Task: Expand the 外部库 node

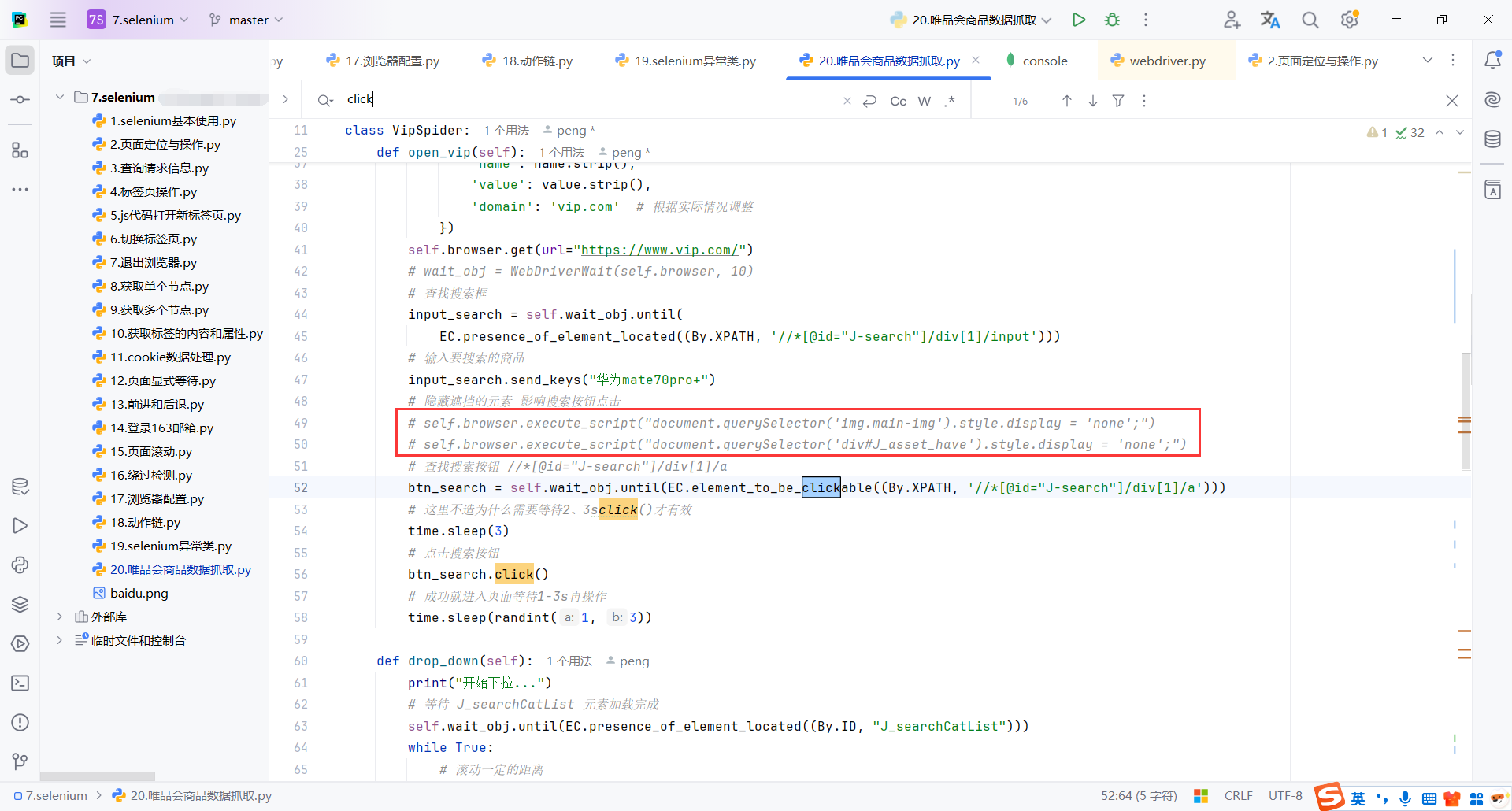Action: pos(60,617)
